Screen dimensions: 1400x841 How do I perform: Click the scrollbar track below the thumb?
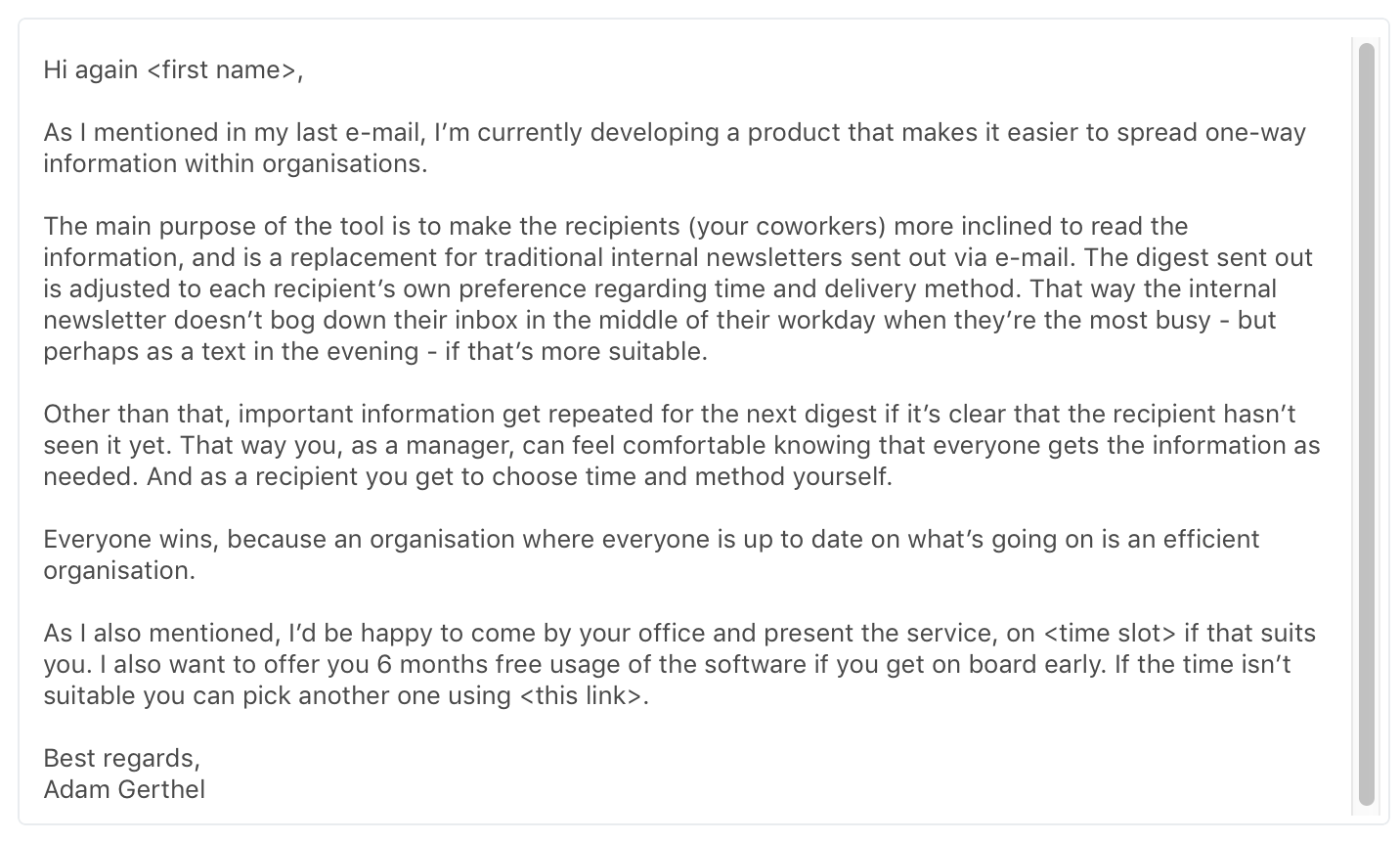pos(1366,811)
